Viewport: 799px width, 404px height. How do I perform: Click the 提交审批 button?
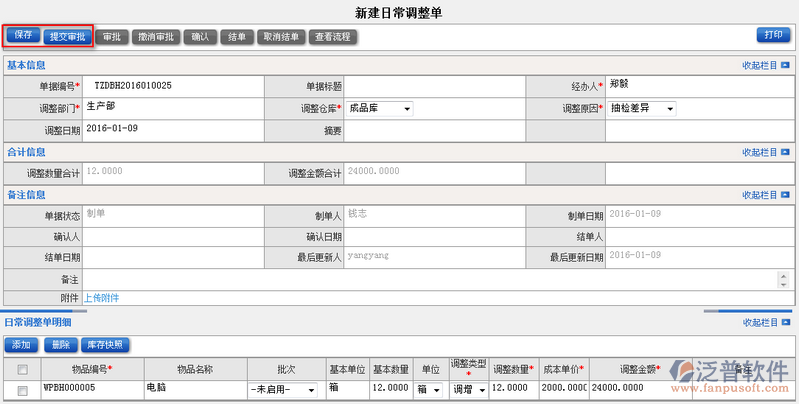[68, 36]
